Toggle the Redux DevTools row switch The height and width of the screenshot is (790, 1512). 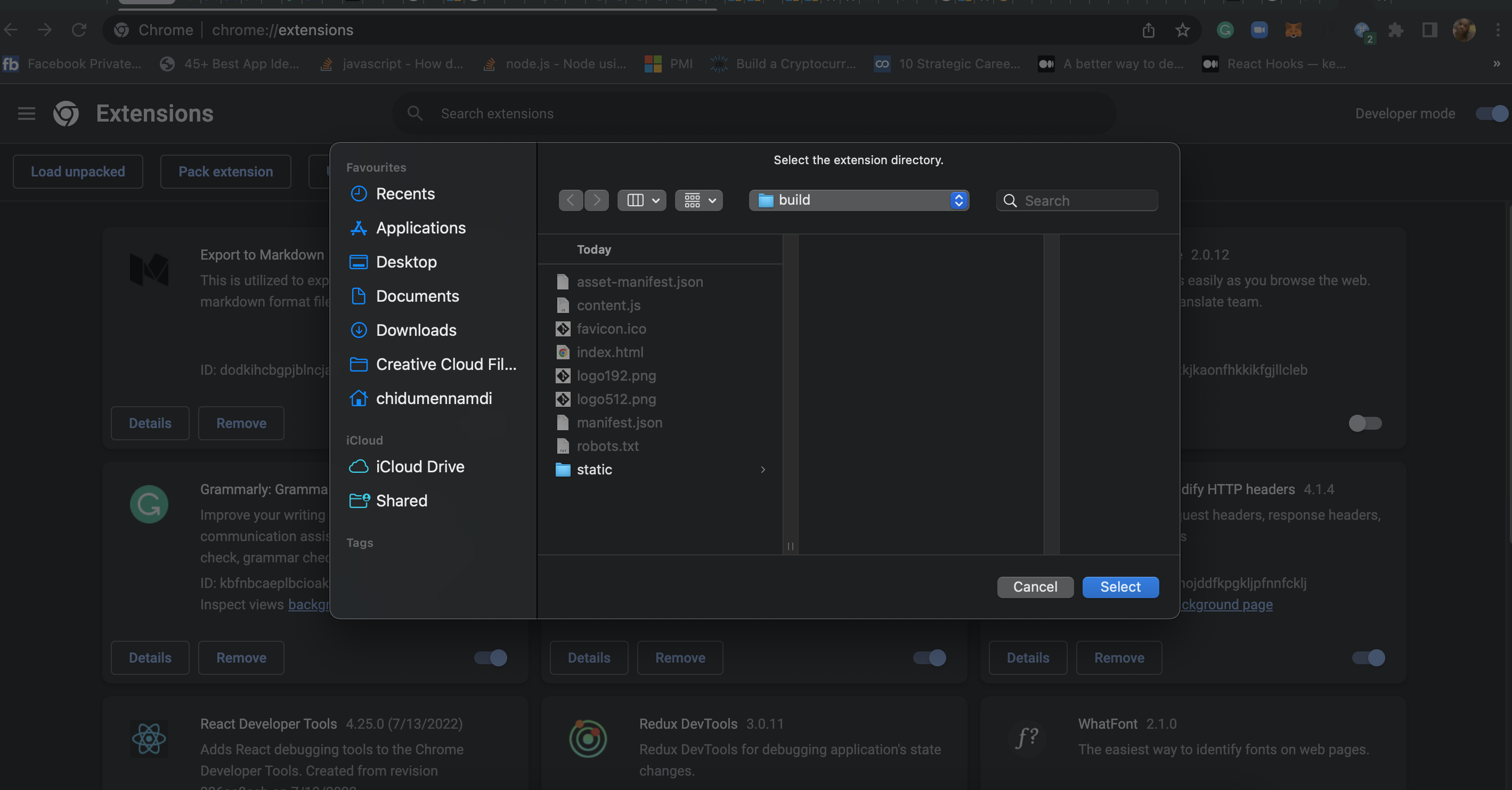930,657
